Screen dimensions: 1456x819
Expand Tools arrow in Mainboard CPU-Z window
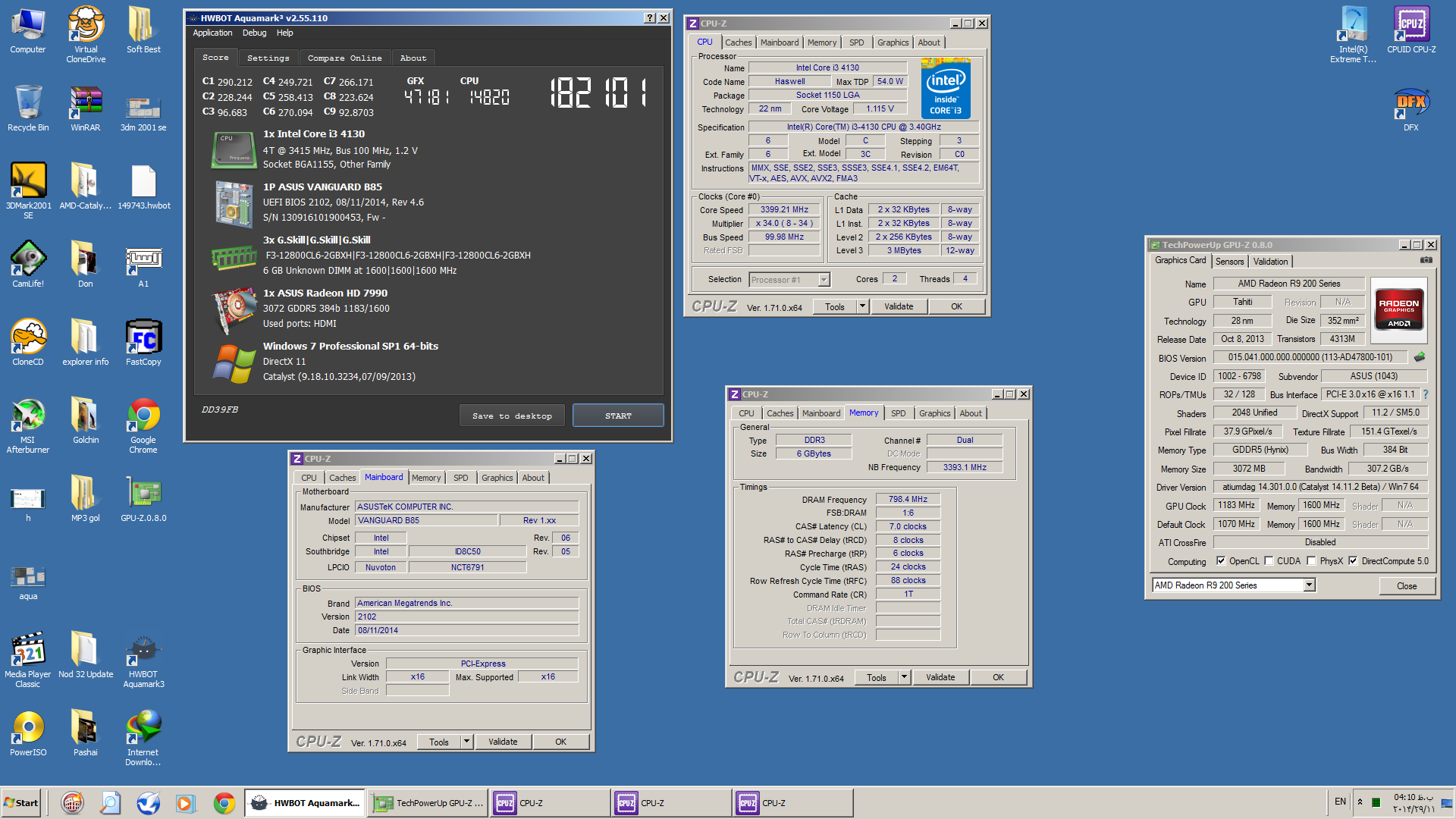tap(467, 742)
